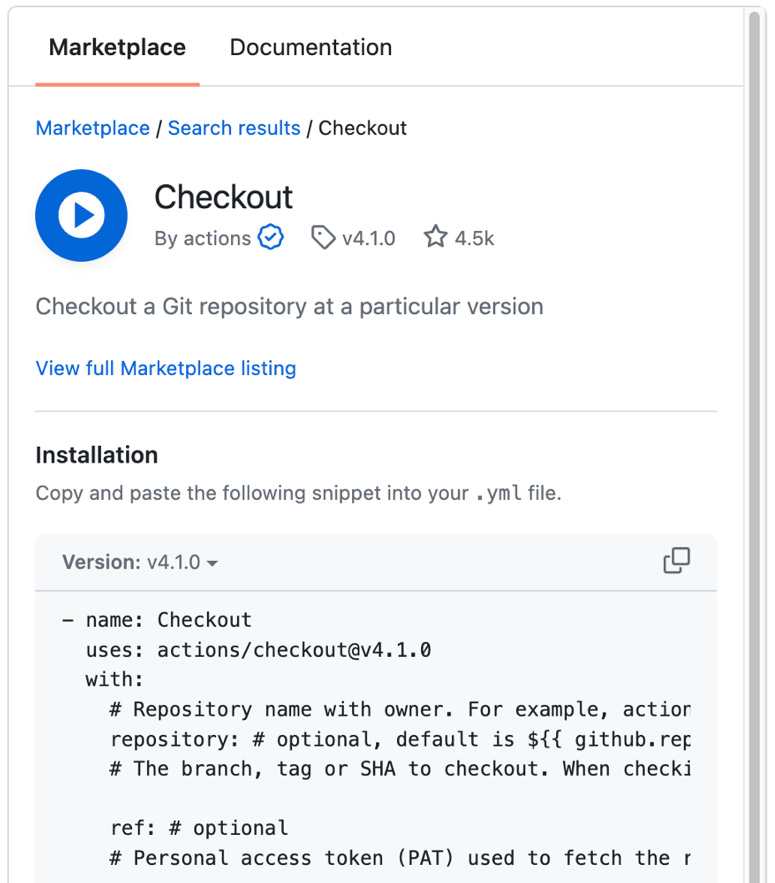
Task: Click the 'Copy and paste the following snippet' text
Action: tap(299, 493)
